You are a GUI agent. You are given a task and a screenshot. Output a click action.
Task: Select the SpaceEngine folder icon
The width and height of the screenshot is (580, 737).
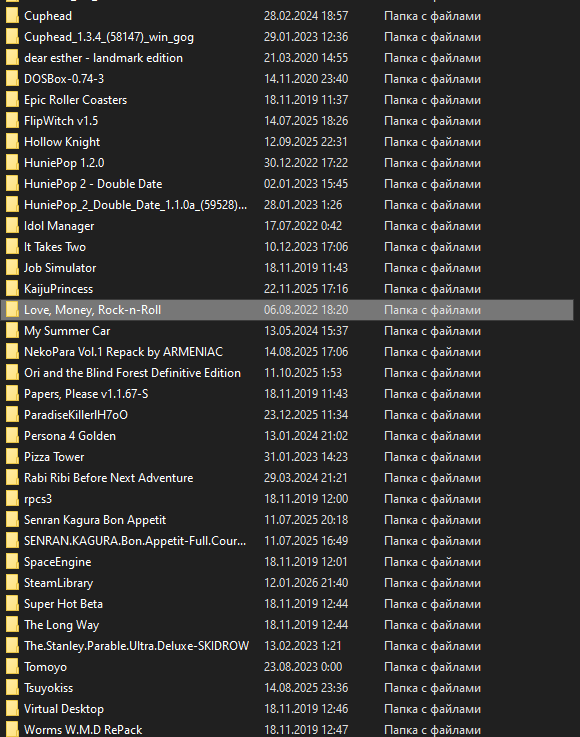tap(12, 562)
